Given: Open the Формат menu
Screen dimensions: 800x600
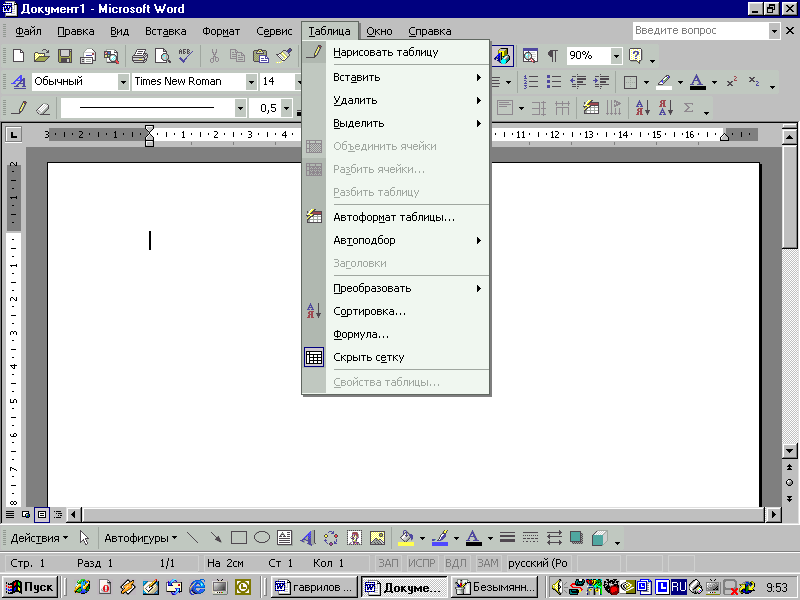Looking at the screenshot, I should pyautogui.click(x=221, y=31).
